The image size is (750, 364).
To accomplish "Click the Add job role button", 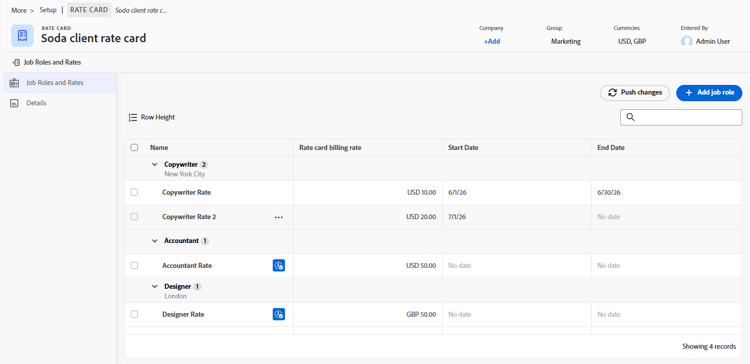I will (709, 93).
